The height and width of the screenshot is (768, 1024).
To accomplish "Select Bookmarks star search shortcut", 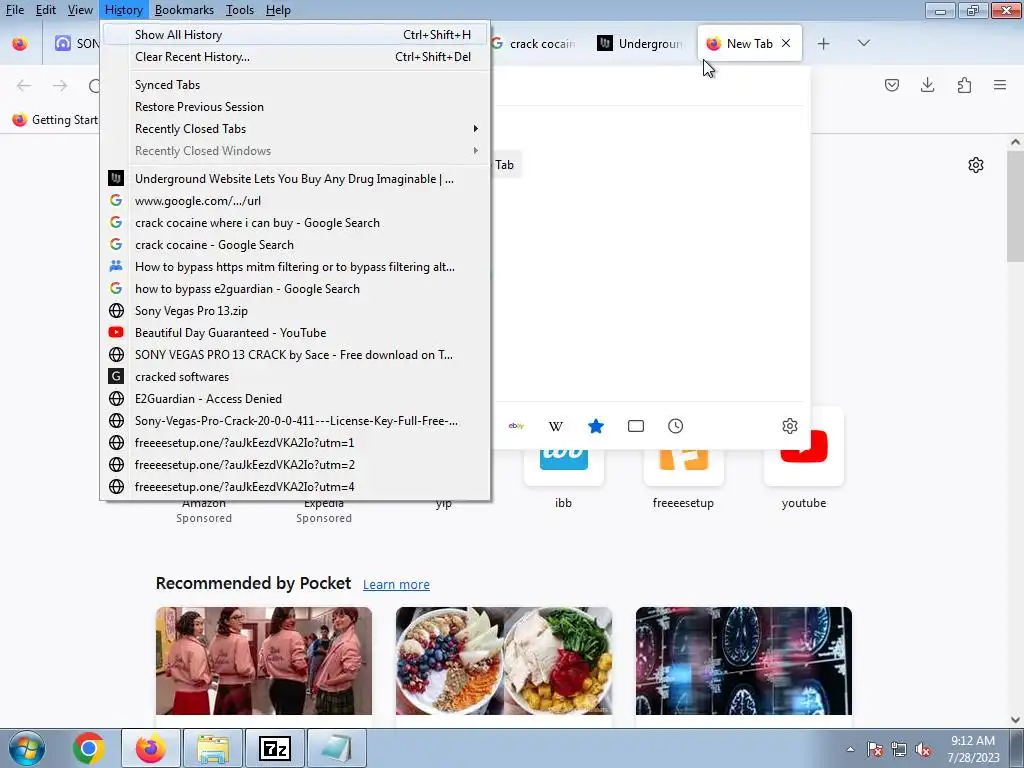I will click(596, 426).
